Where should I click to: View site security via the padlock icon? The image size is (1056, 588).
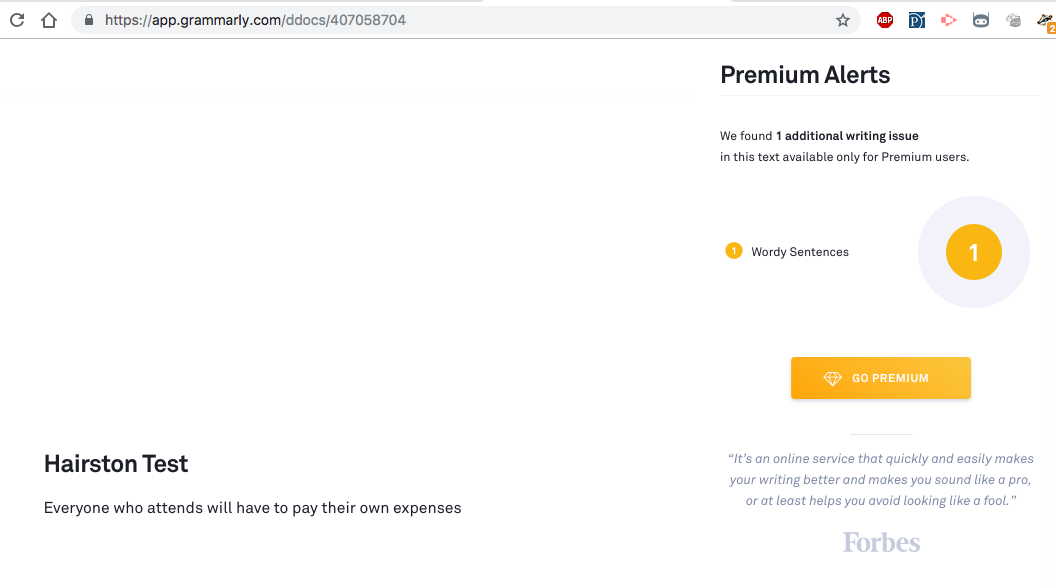88,20
